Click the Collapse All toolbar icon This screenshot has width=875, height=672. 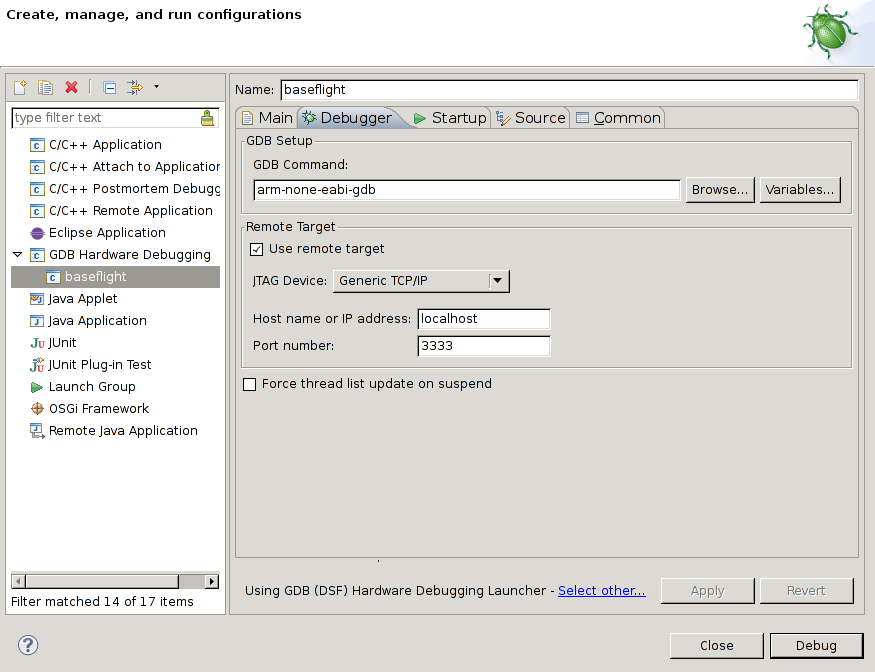(x=110, y=87)
